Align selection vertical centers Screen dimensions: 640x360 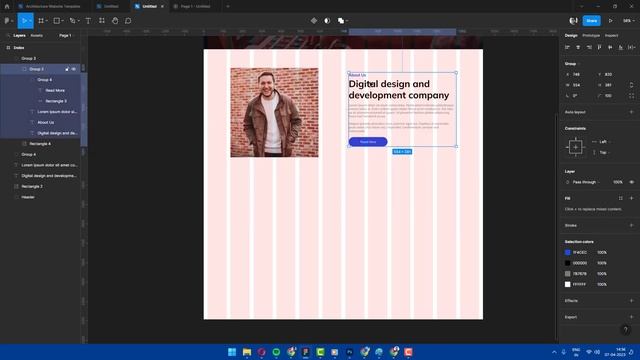pos(610,47)
